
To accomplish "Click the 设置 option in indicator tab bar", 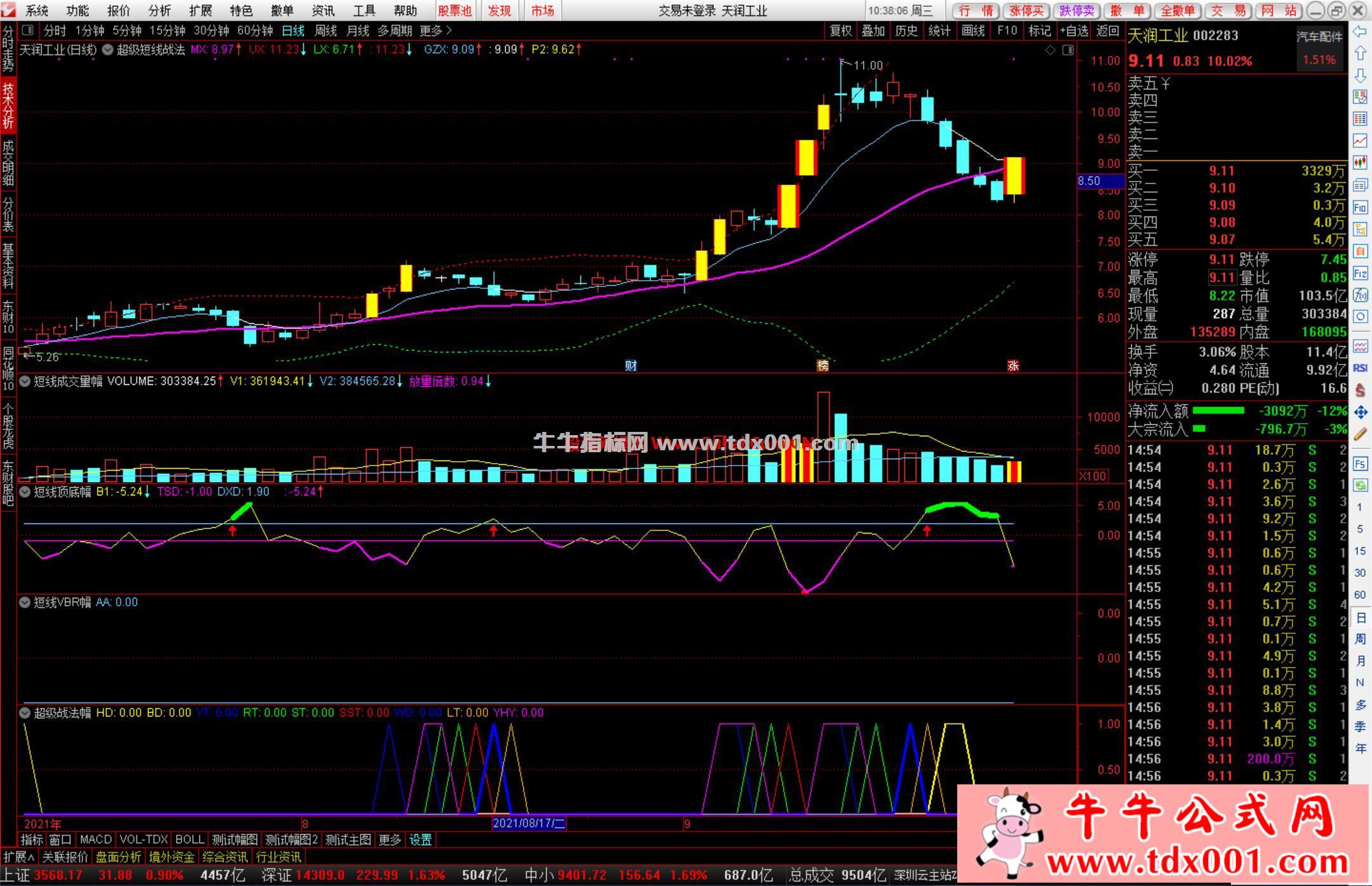I will 420,840.
